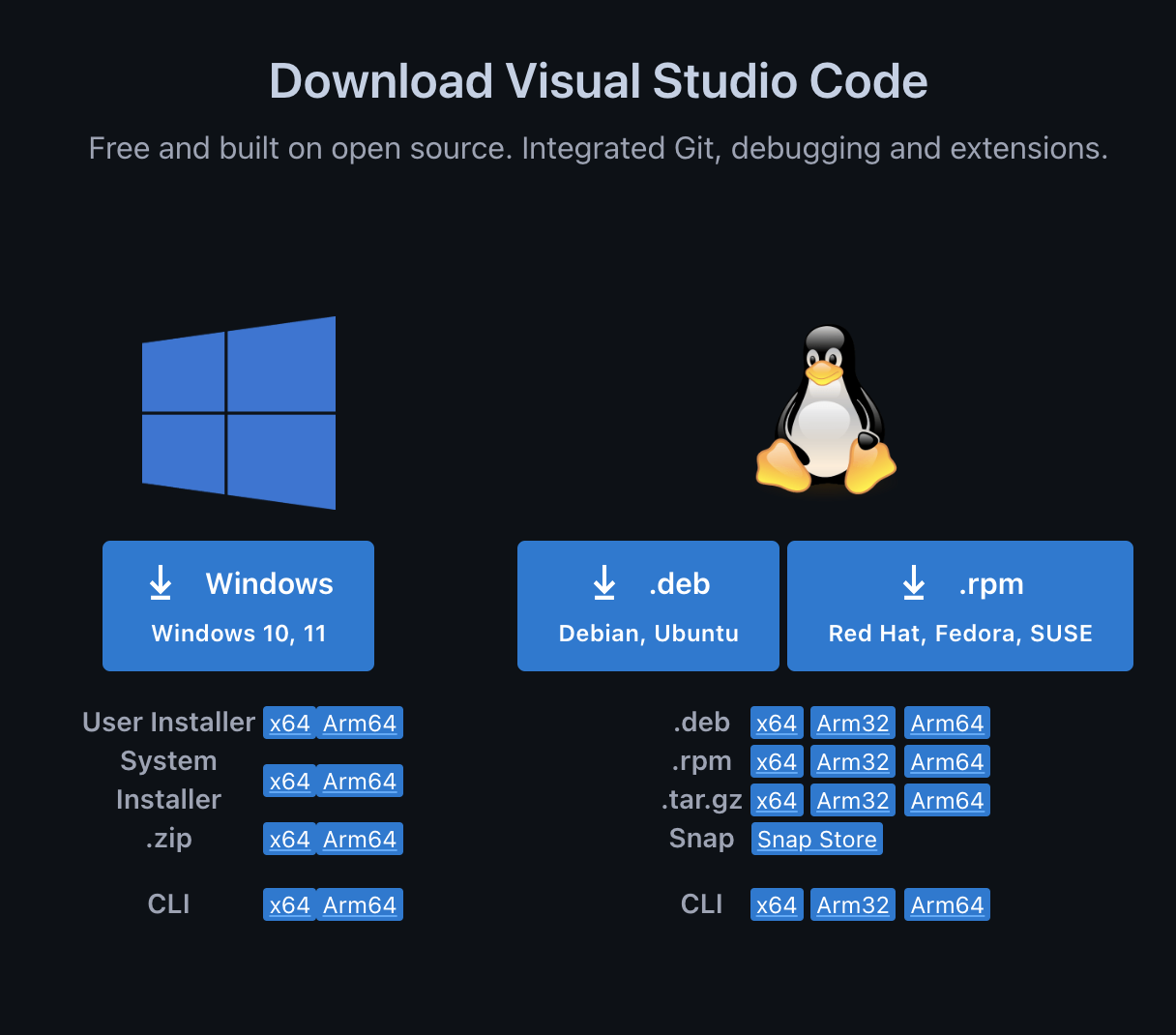Download the .tar.gz Arm64 archive
The height and width of the screenshot is (1035, 1176).
pos(947,801)
